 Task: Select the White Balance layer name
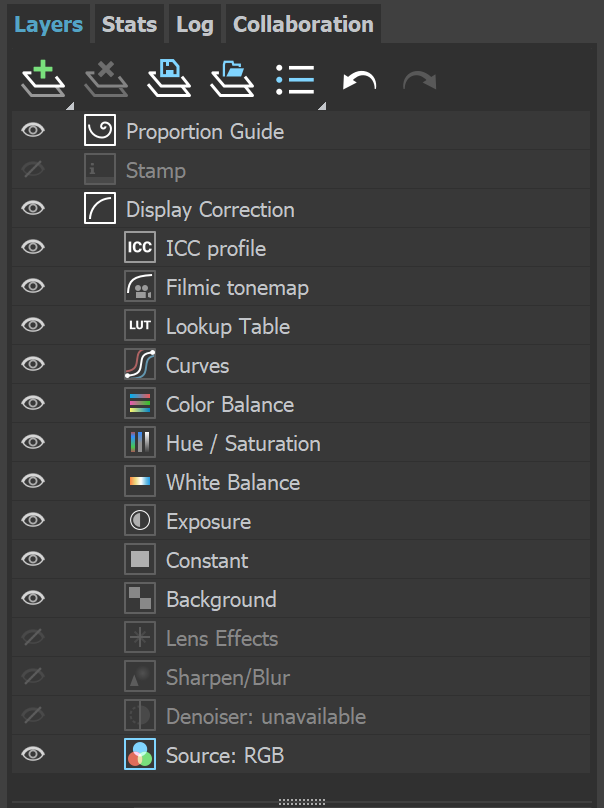click(233, 482)
